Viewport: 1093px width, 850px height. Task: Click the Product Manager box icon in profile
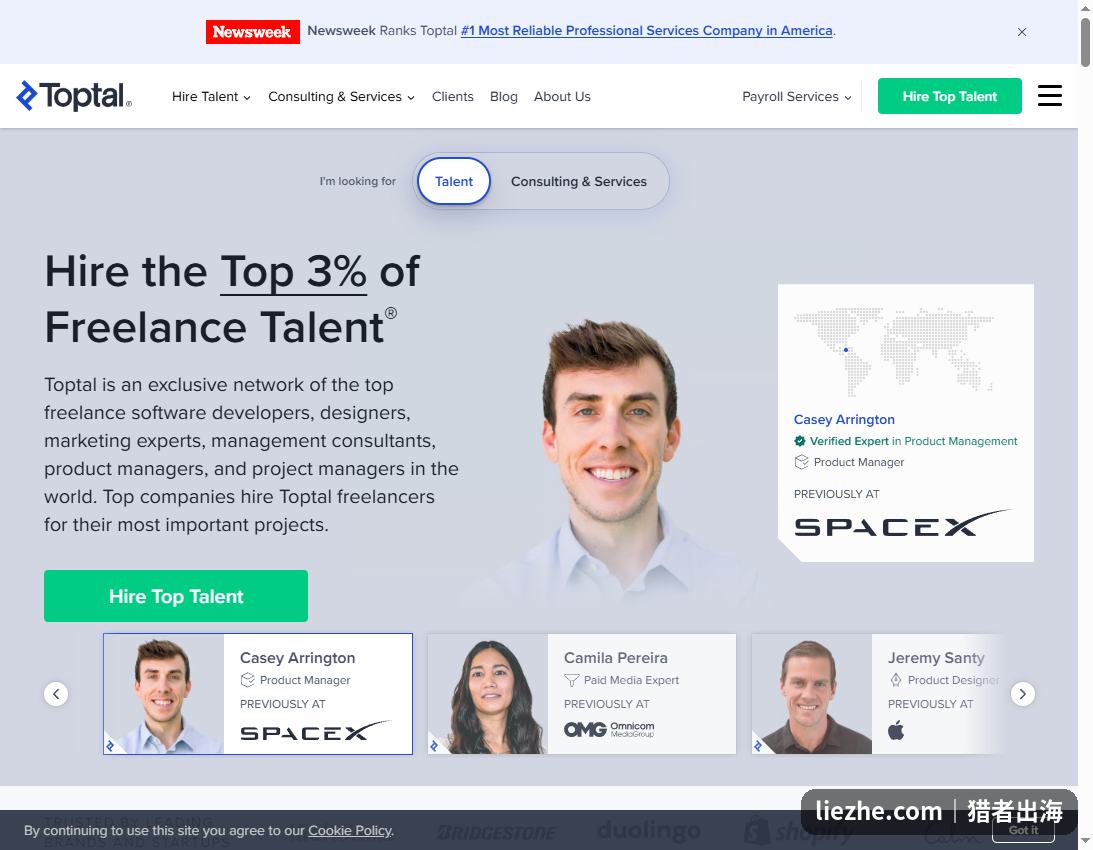pos(801,462)
